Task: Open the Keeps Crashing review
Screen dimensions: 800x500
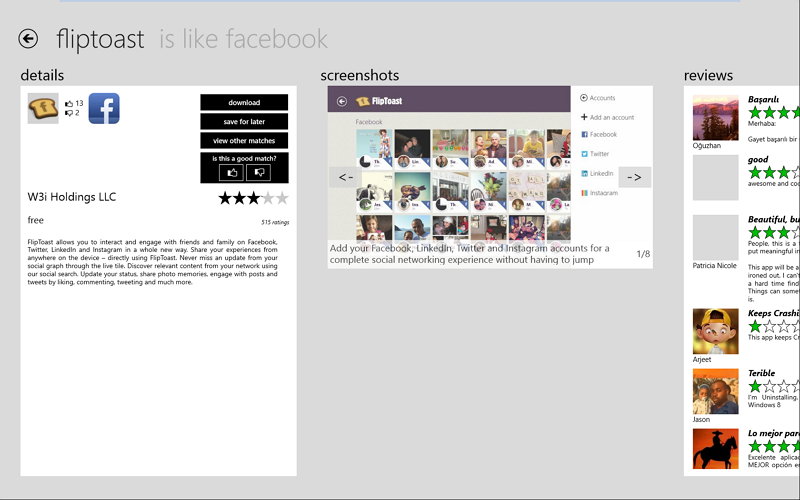Action: point(773,313)
